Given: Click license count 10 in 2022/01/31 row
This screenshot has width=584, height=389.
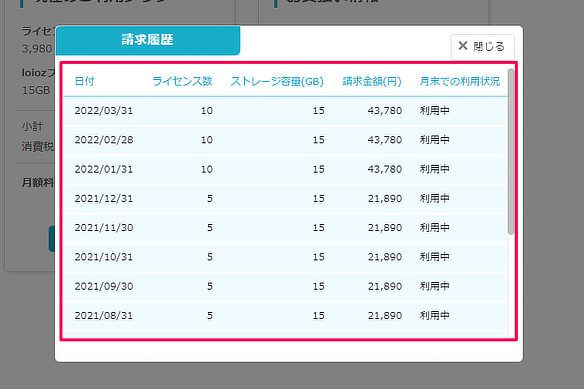Looking at the screenshot, I should 207,169.
